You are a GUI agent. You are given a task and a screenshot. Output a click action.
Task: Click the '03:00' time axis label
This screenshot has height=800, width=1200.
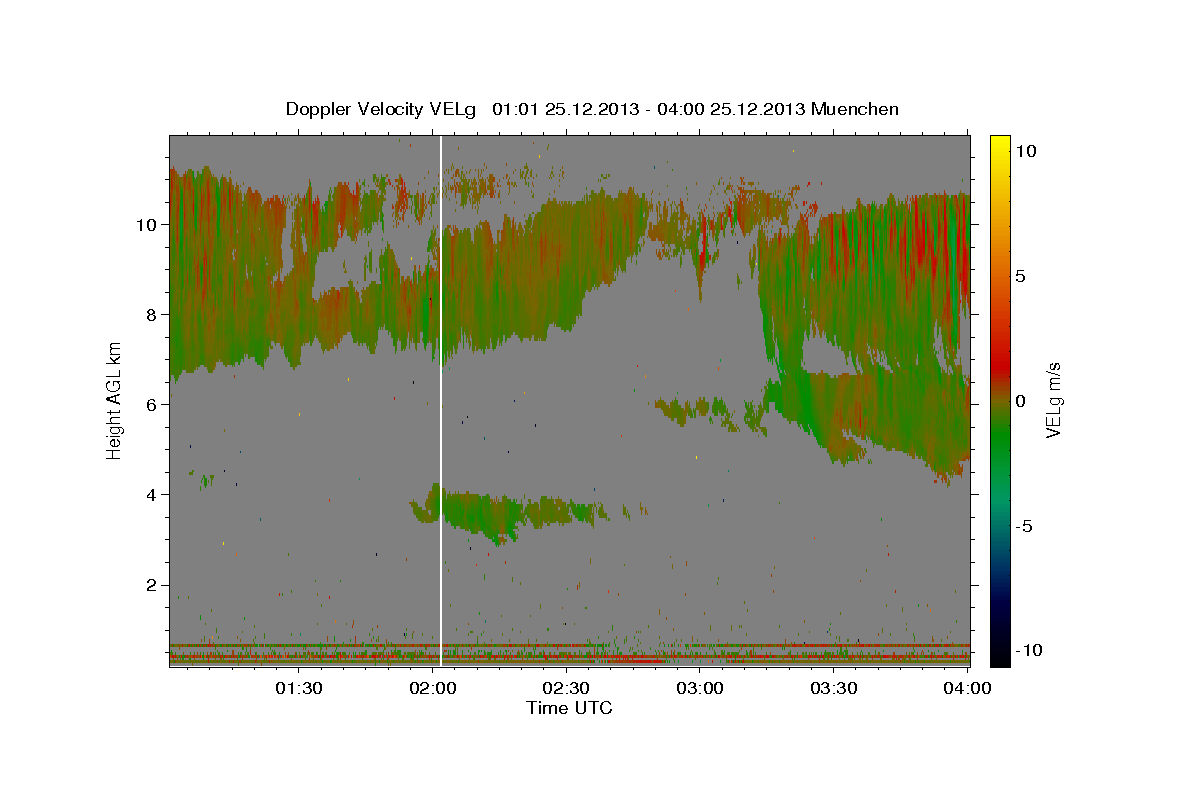pos(700,688)
